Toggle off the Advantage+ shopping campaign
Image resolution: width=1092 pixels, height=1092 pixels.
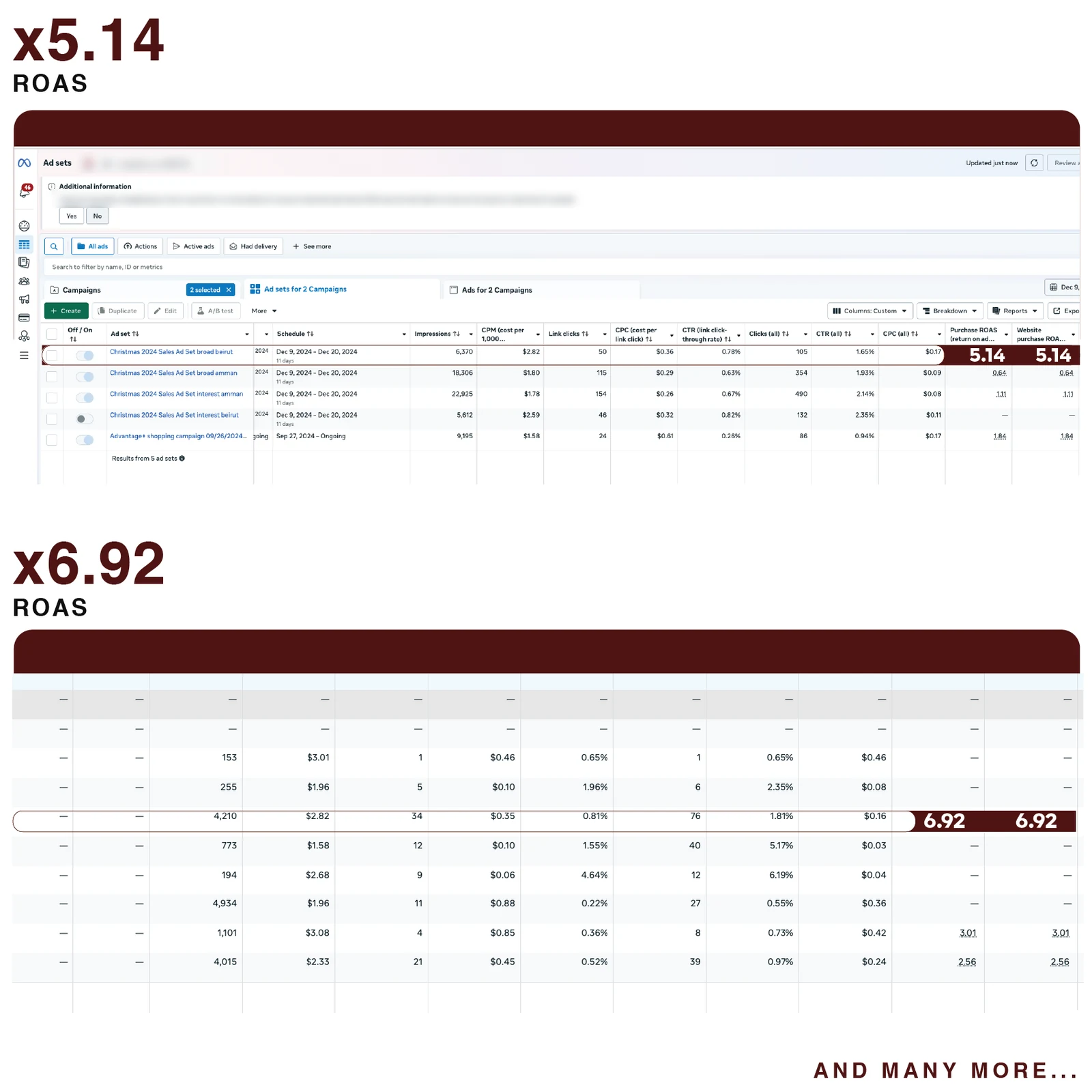[x=85, y=440]
